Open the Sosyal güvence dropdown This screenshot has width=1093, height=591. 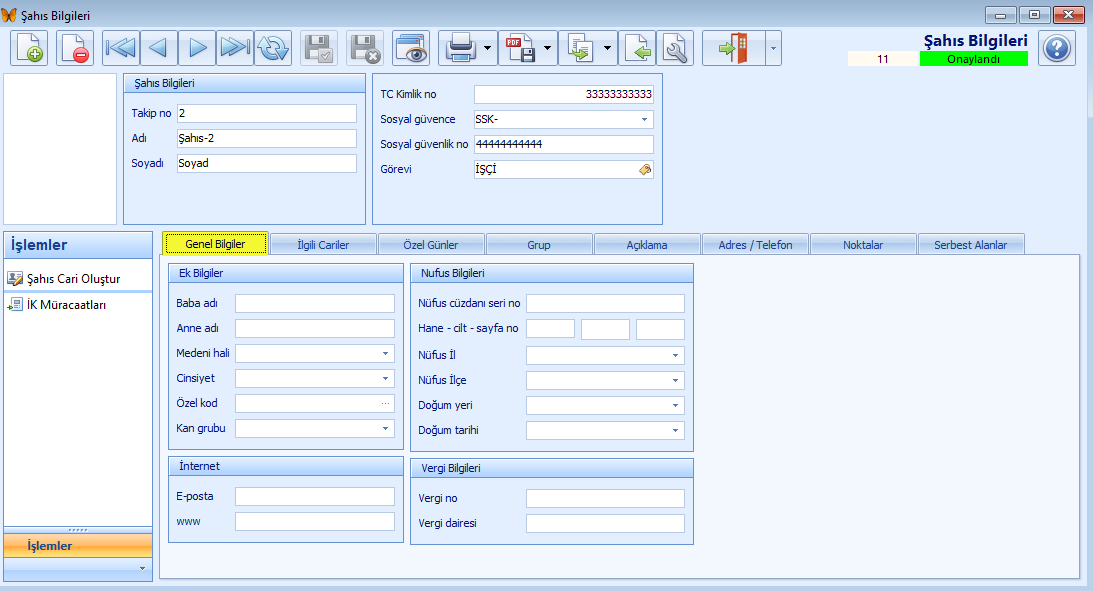click(x=644, y=120)
